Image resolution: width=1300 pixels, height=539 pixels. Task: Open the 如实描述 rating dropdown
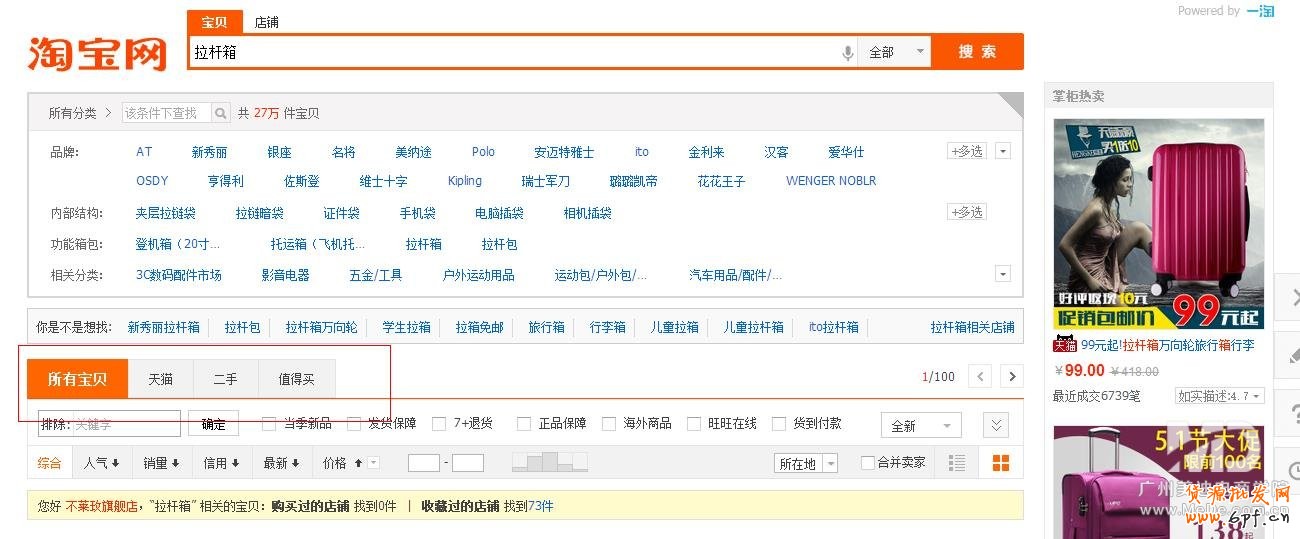coord(1220,396)
